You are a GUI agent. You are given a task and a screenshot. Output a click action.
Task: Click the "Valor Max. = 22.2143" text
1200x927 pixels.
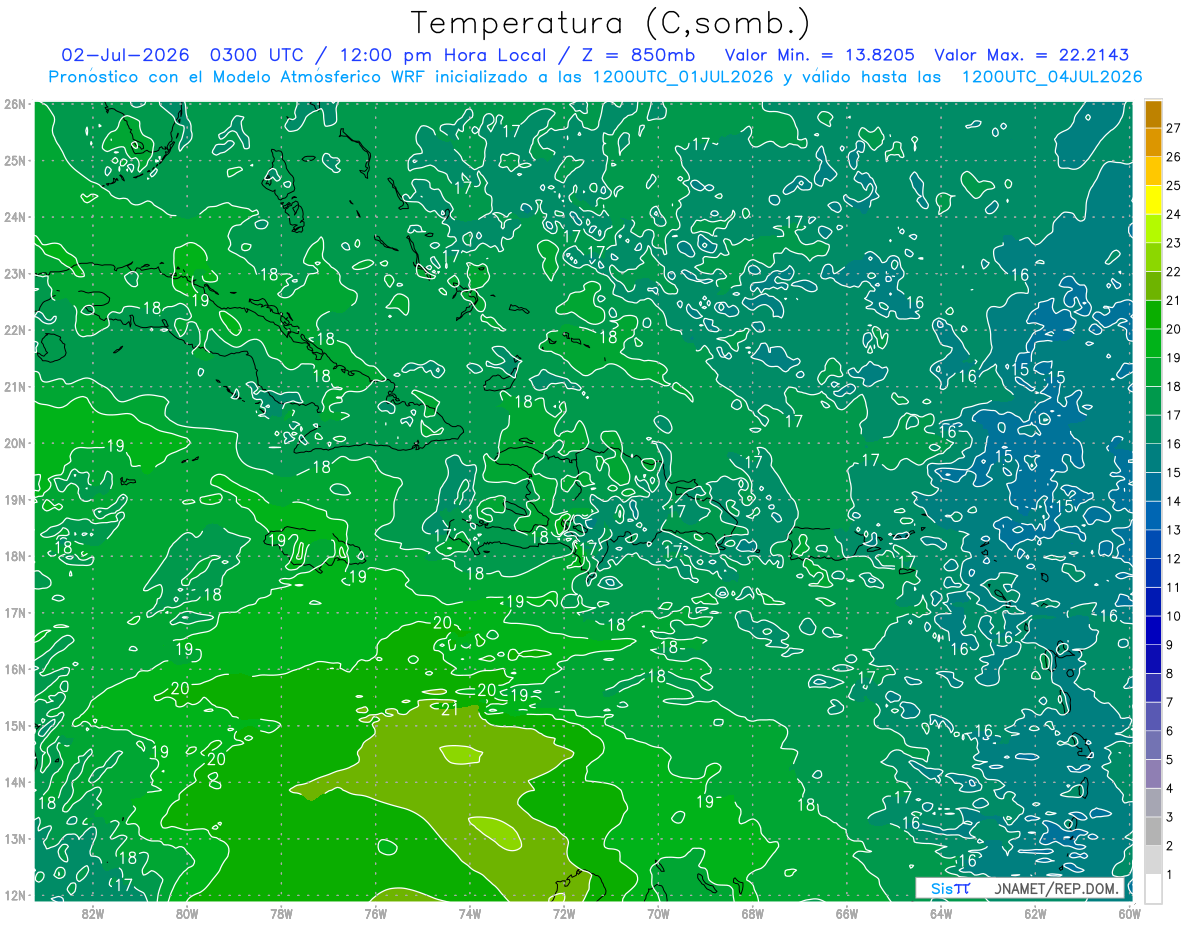pyautogui.click(x=1031, y=55)
